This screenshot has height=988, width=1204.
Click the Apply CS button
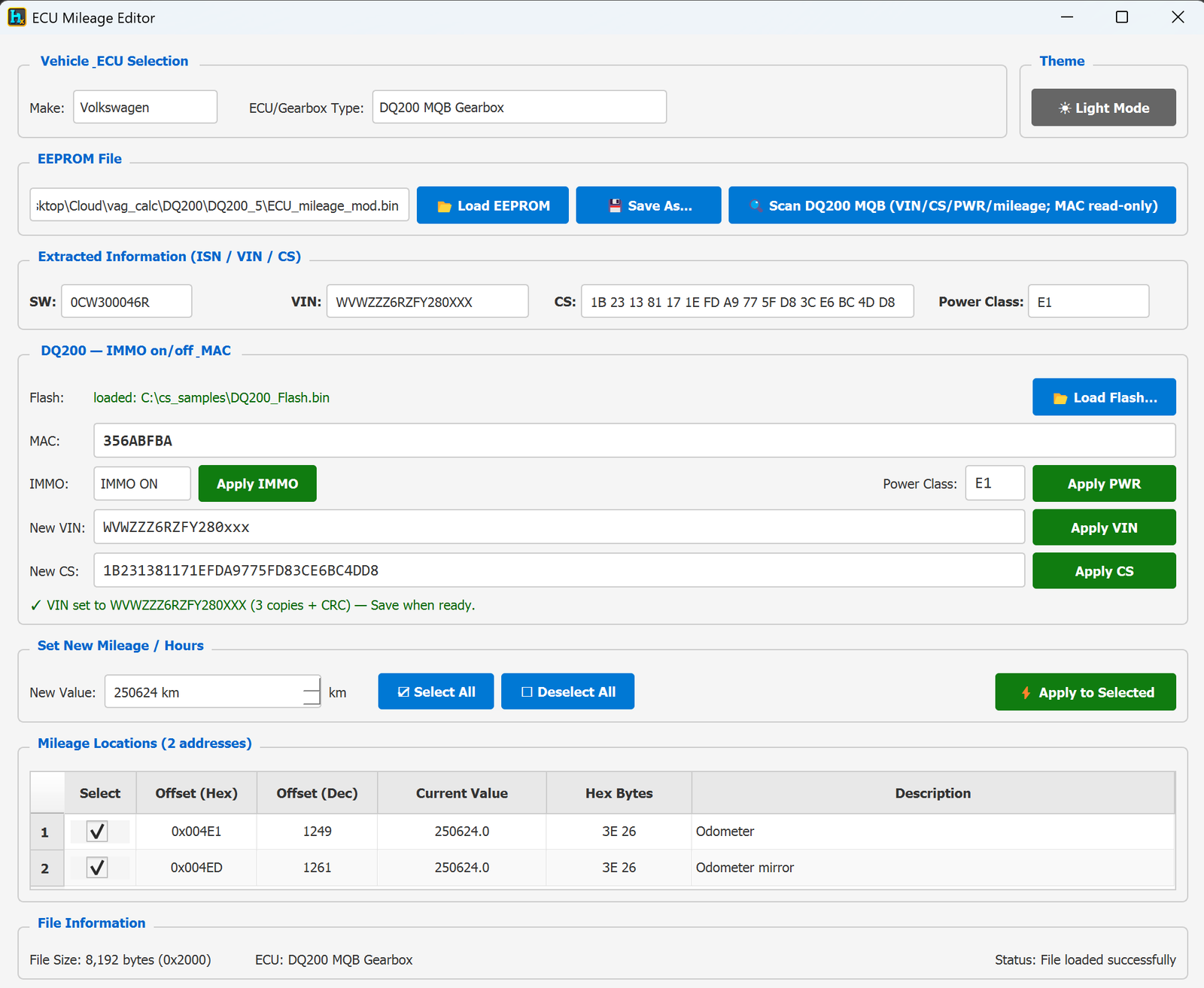[x=1104, y=571]
